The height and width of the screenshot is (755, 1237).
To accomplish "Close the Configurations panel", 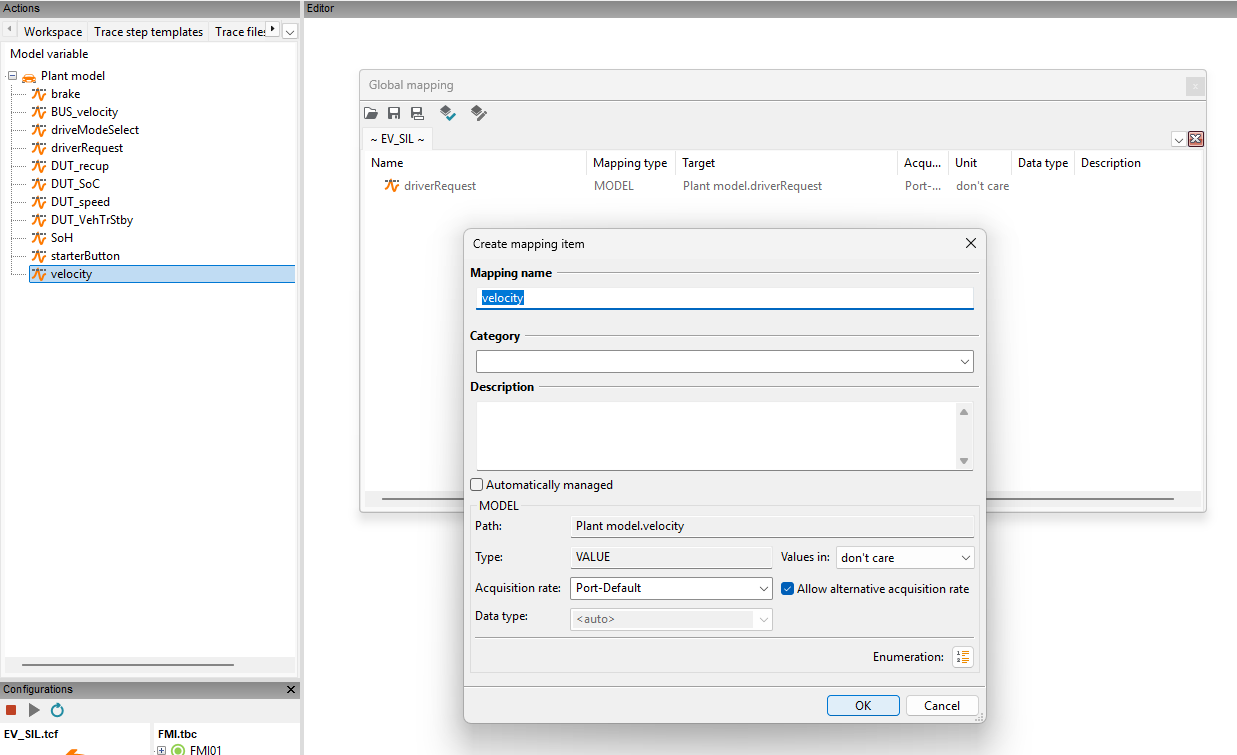I will (291, 689).
